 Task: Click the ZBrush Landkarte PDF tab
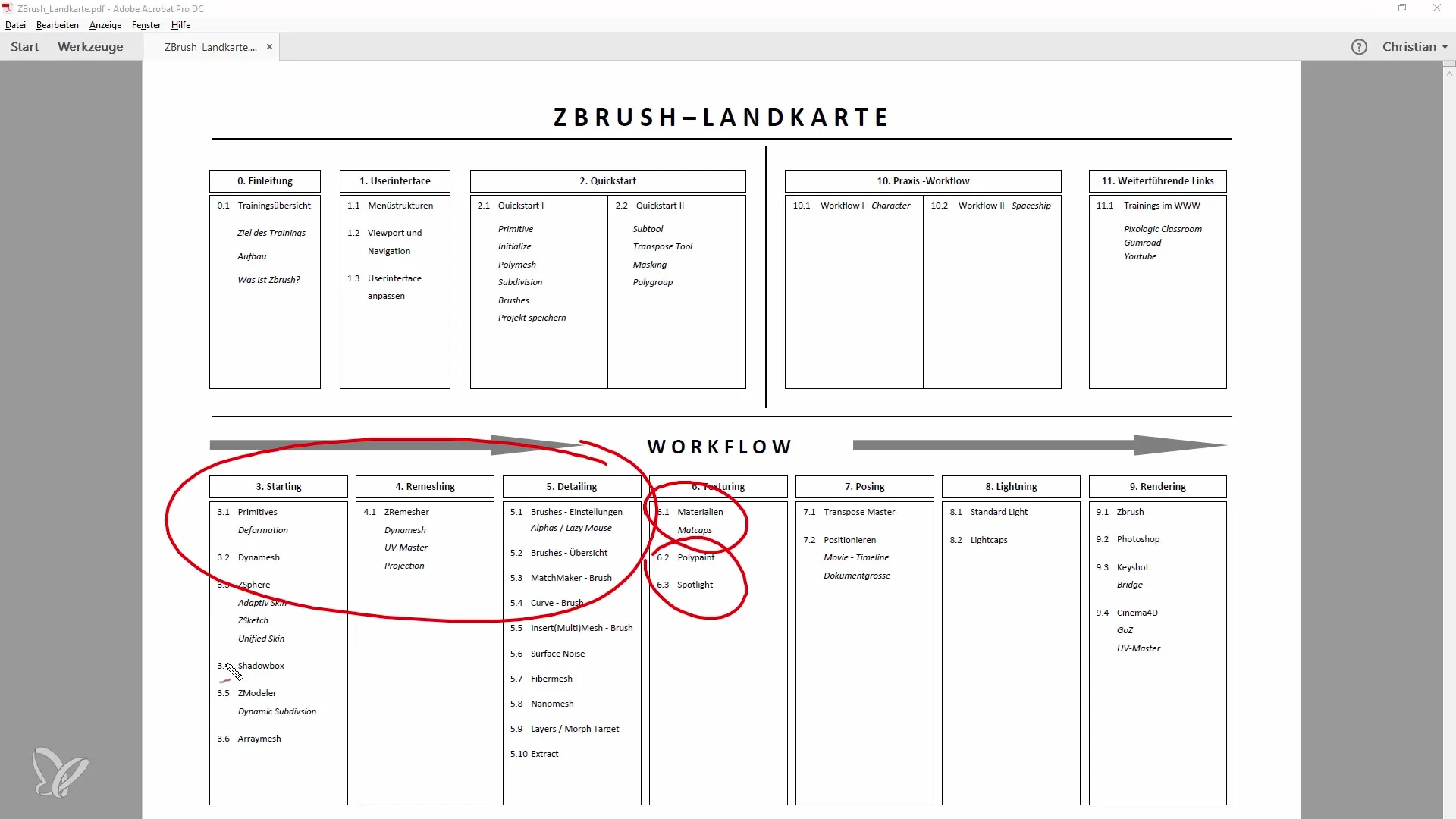tap(211, 46)
